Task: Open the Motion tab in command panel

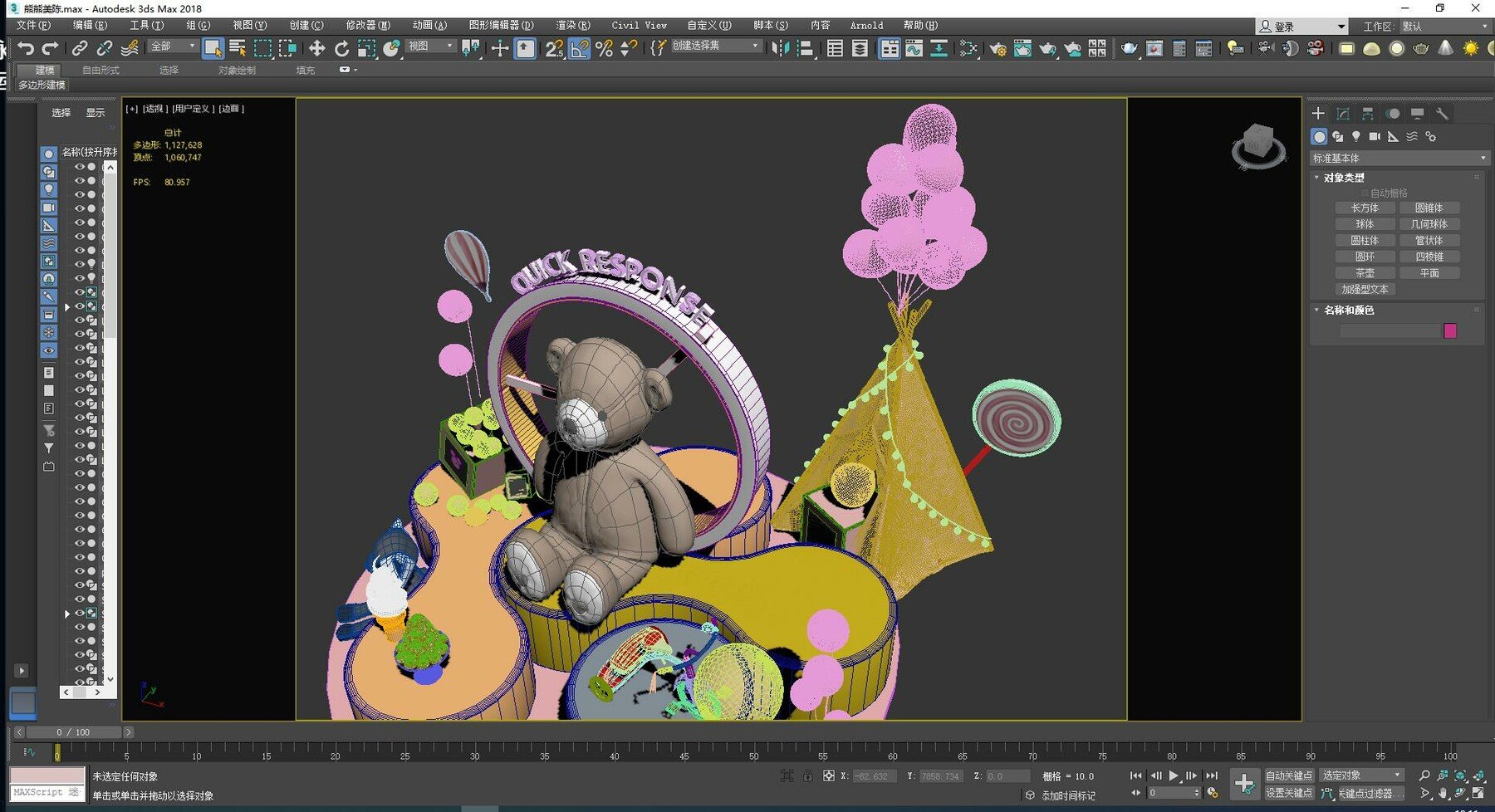Action: [1393, 114]
